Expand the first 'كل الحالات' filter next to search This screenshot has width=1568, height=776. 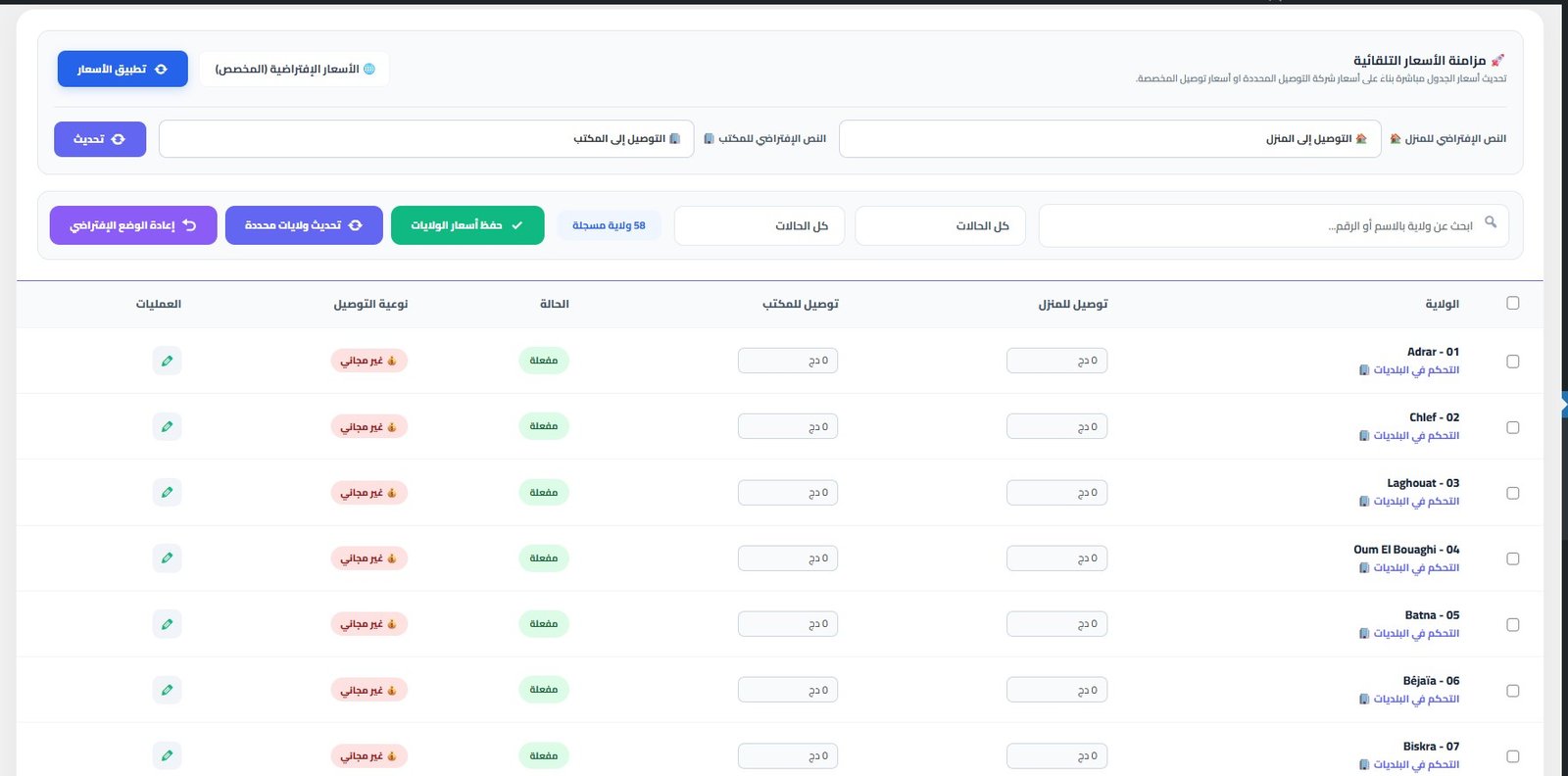coord(940,225)
